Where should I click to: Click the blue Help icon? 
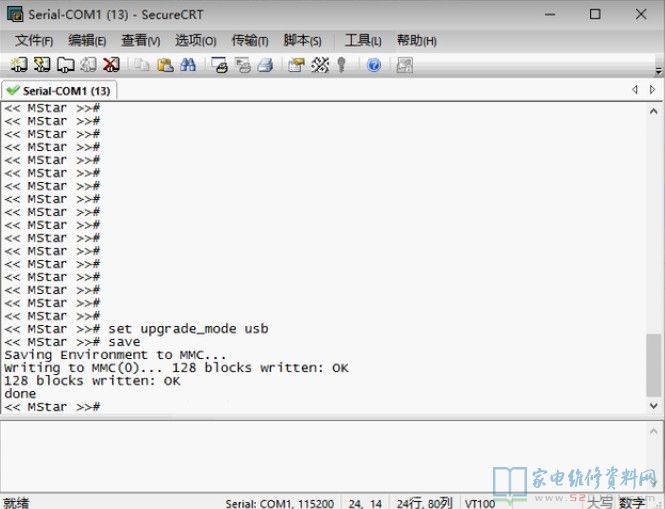[374, 65]
